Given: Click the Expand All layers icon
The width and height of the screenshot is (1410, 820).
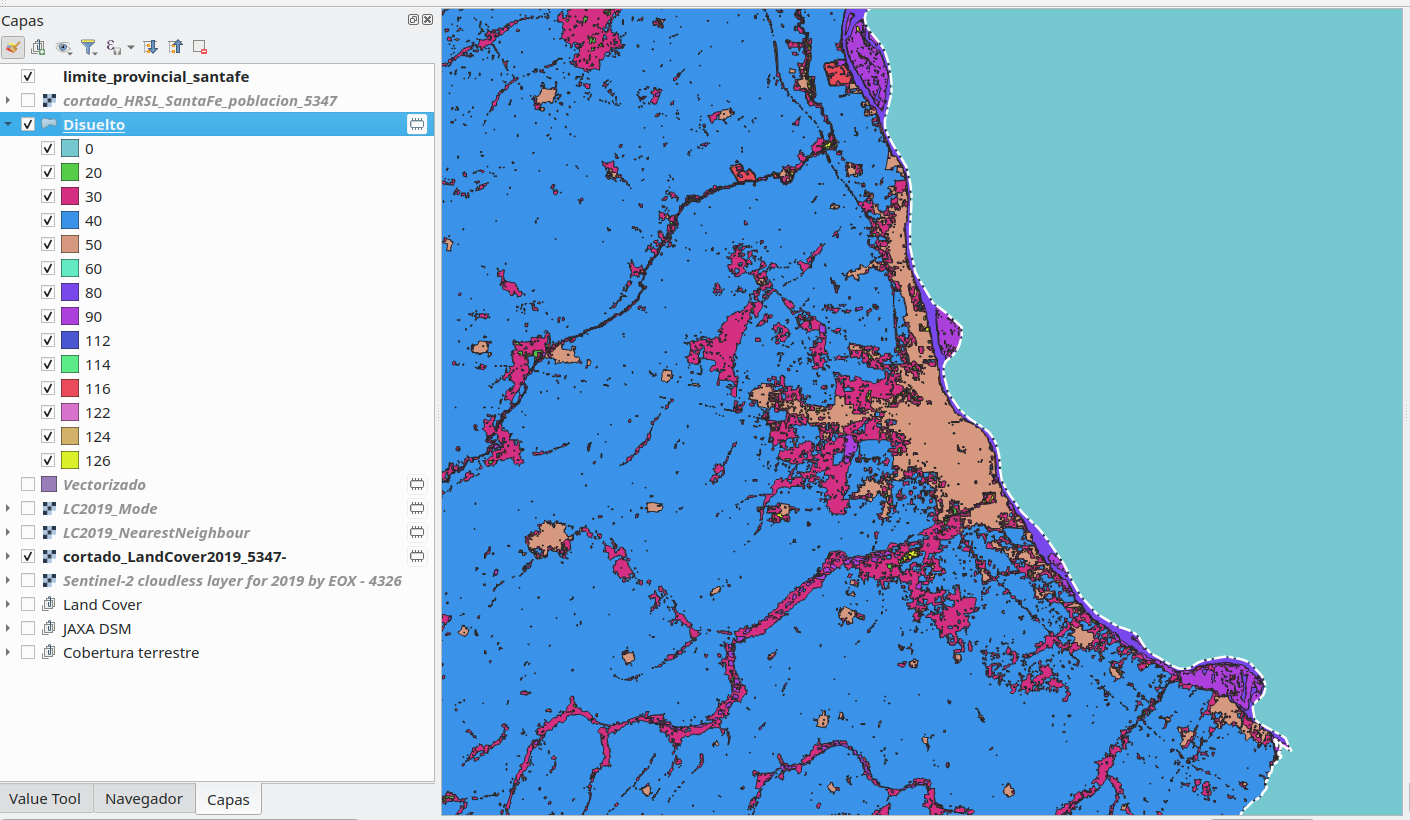Looking at the screenshot, I should [x=150, y=47].
